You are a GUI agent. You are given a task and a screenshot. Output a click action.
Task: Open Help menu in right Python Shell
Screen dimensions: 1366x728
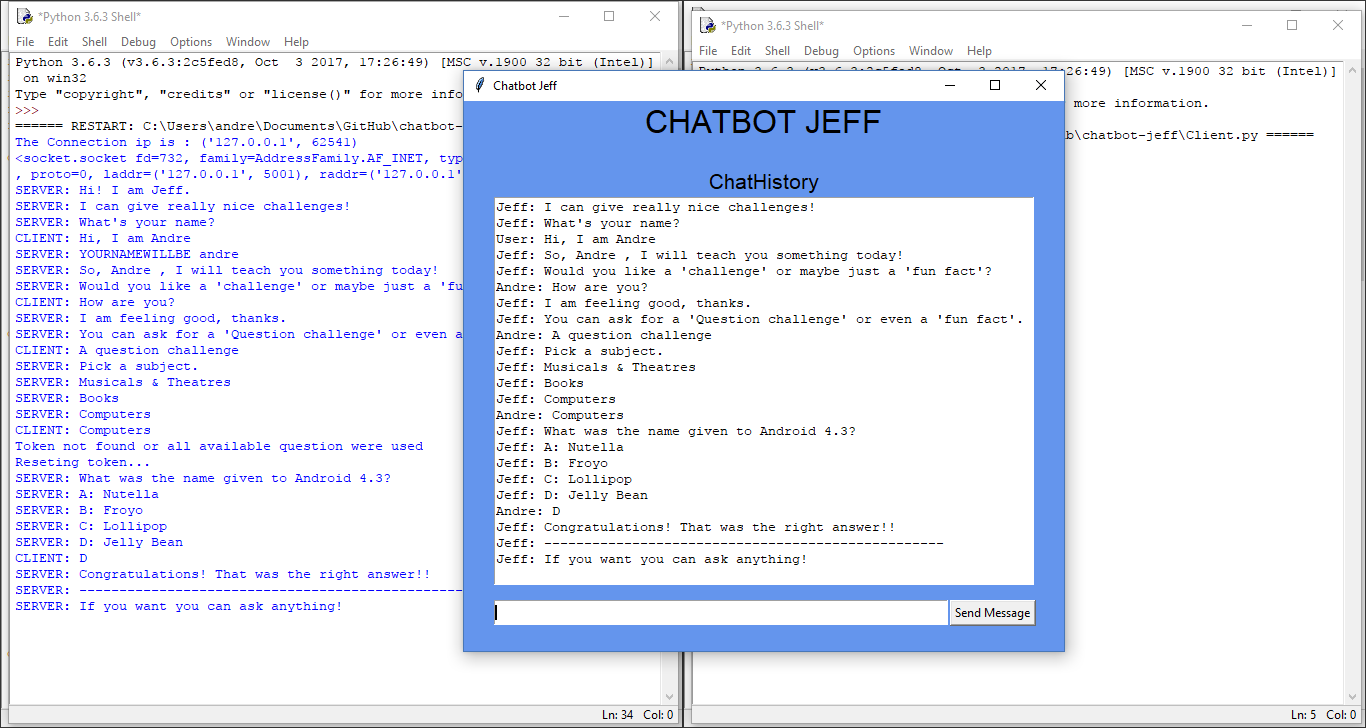tap(980, 51)
